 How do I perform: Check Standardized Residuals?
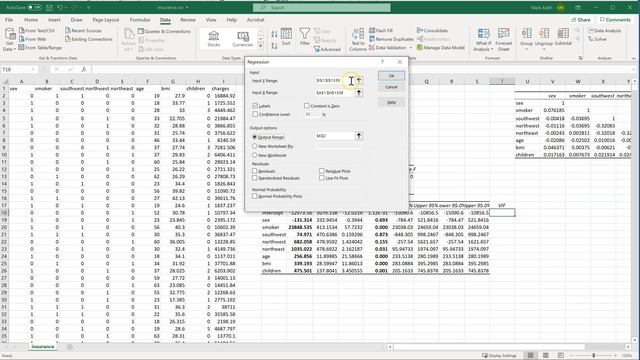(255, 178)
